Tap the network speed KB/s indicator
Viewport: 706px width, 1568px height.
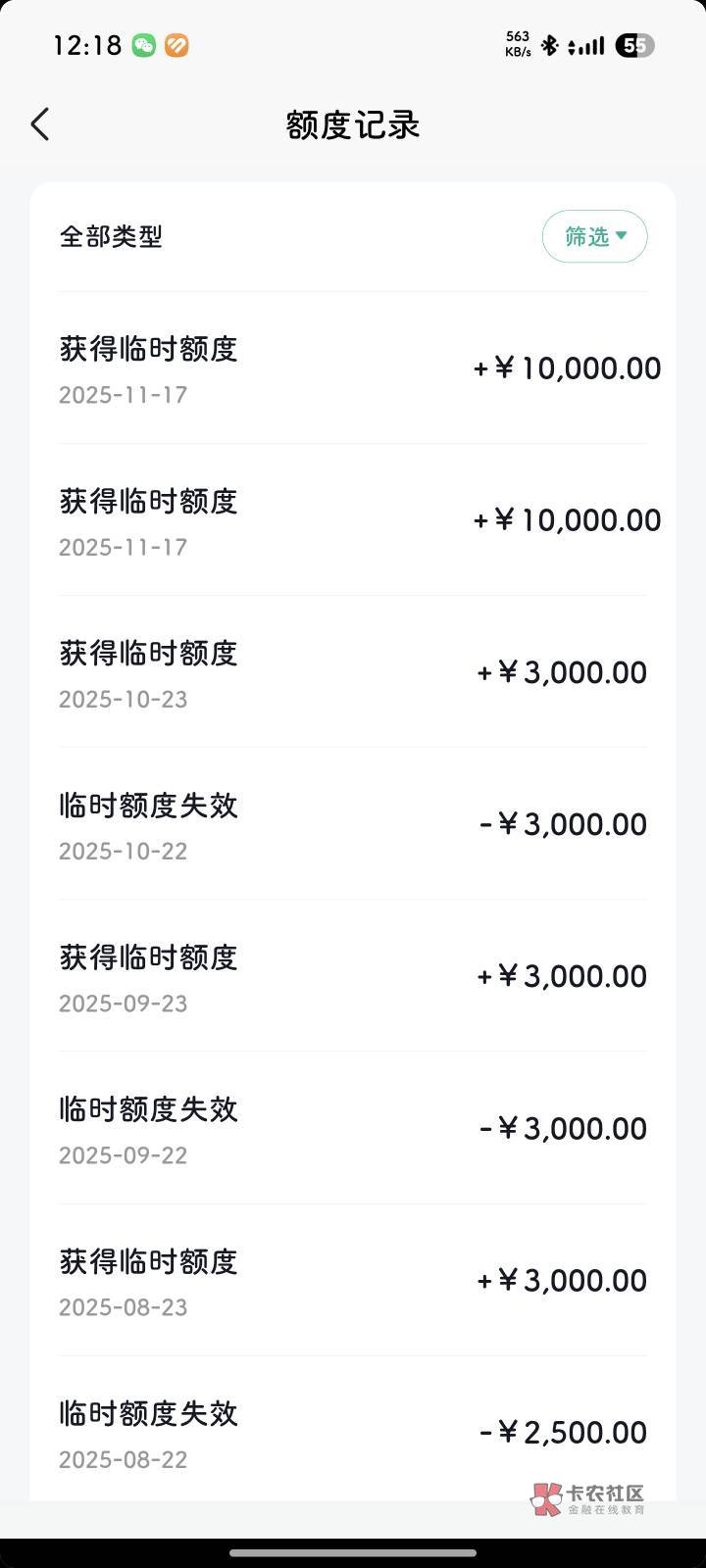(518, 44)
